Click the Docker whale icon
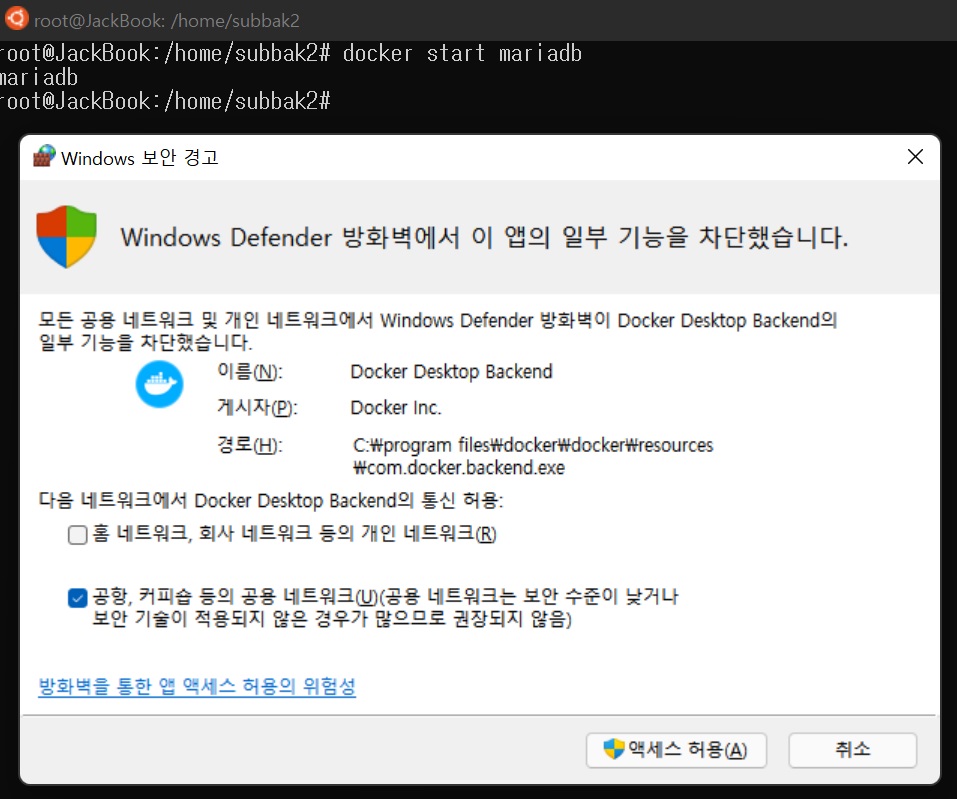The image size is (957, 799). point(159,384)
